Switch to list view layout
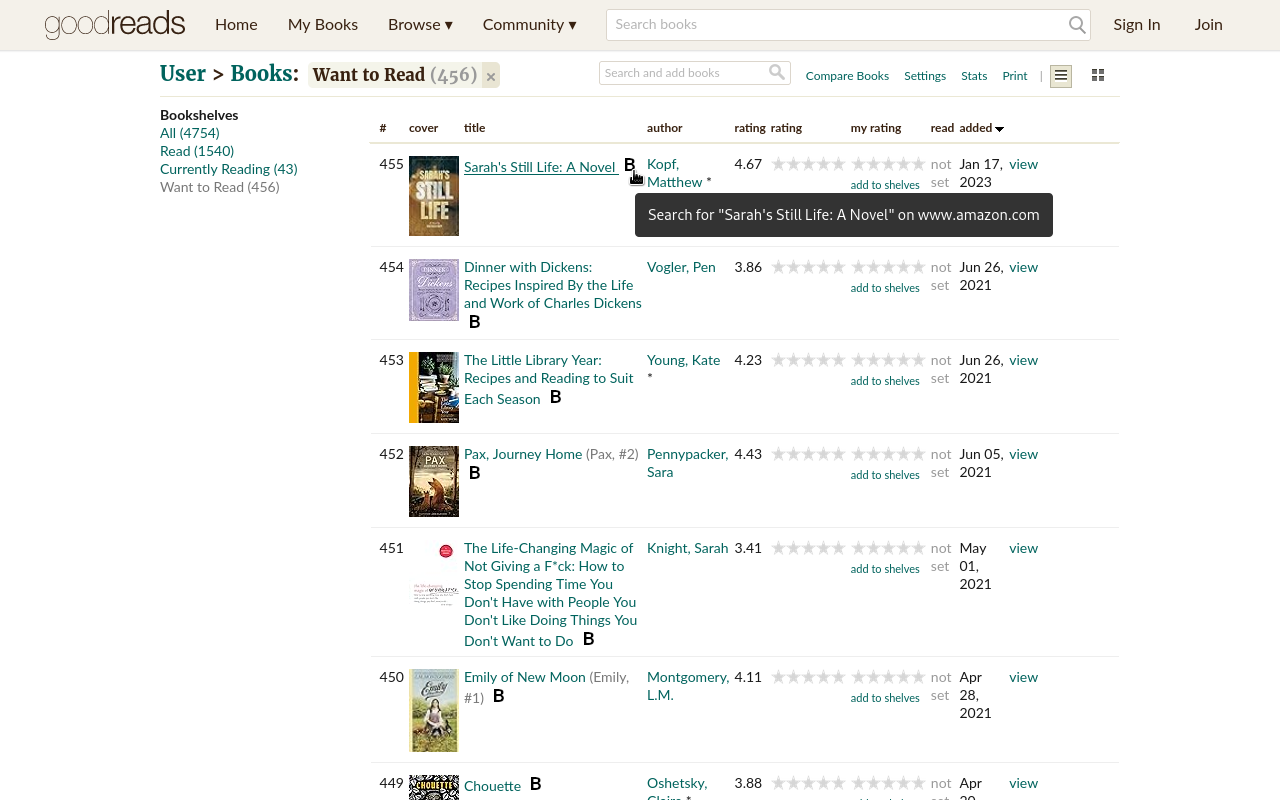 (1060, 76)
